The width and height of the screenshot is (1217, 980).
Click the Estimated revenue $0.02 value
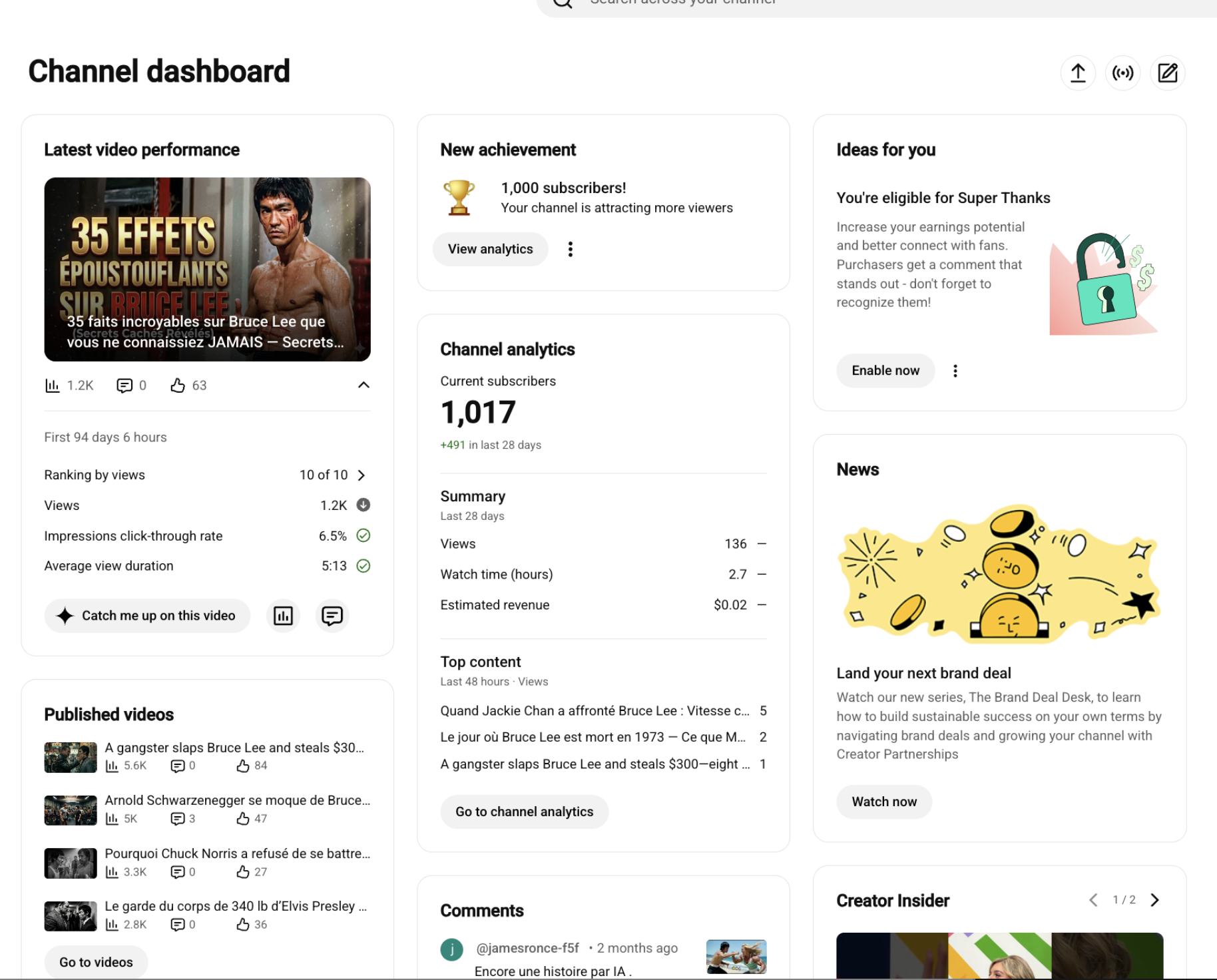click(x=730, y=605)
